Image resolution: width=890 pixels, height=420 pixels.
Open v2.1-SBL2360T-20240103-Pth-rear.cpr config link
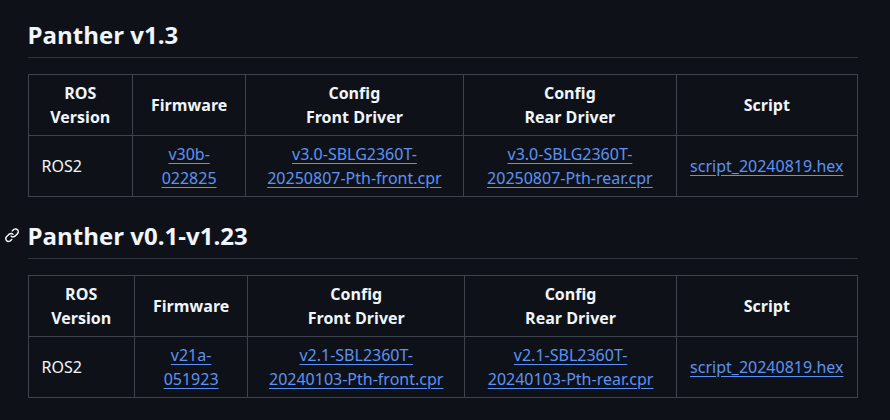[570, 367]
